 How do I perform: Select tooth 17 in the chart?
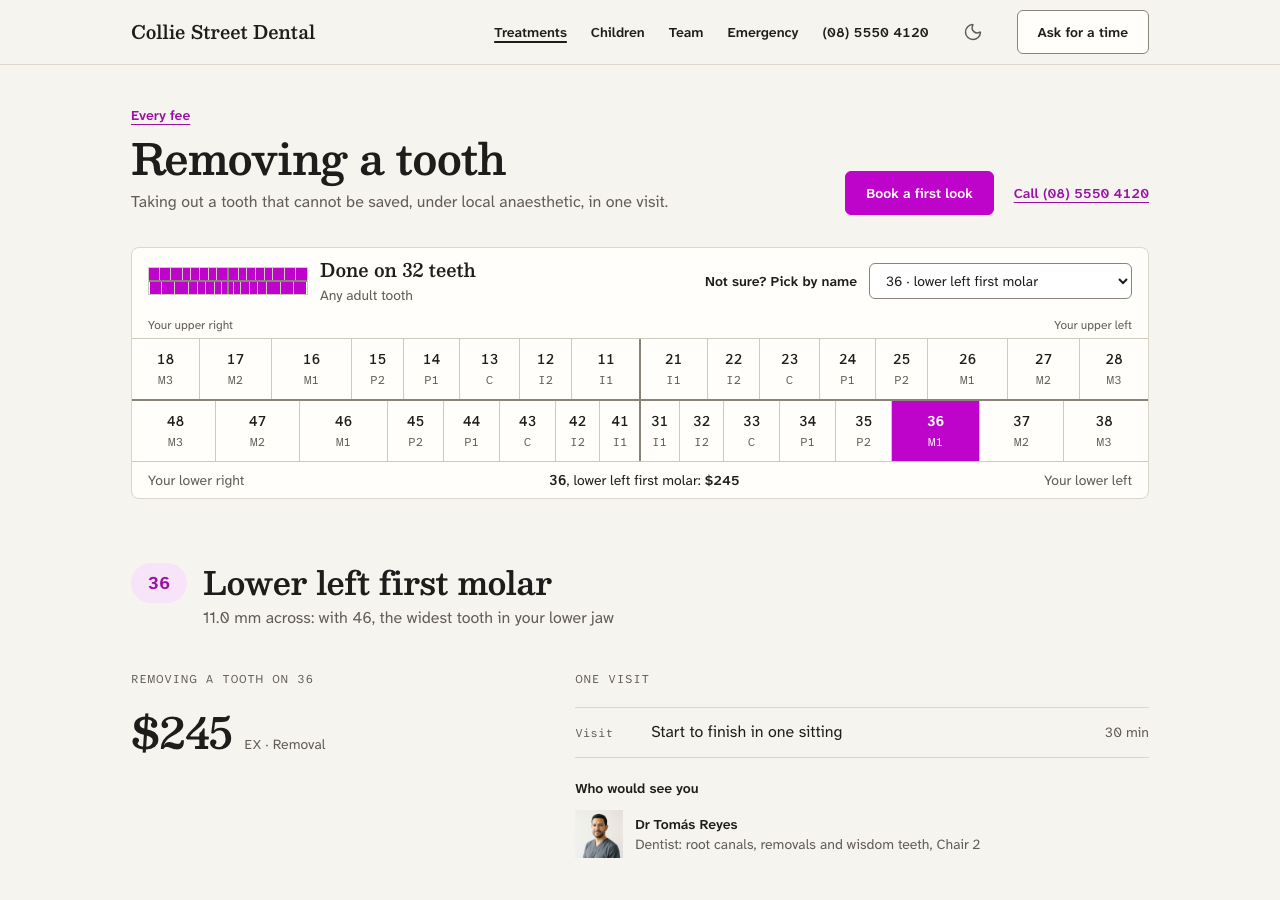click(236, 369)
